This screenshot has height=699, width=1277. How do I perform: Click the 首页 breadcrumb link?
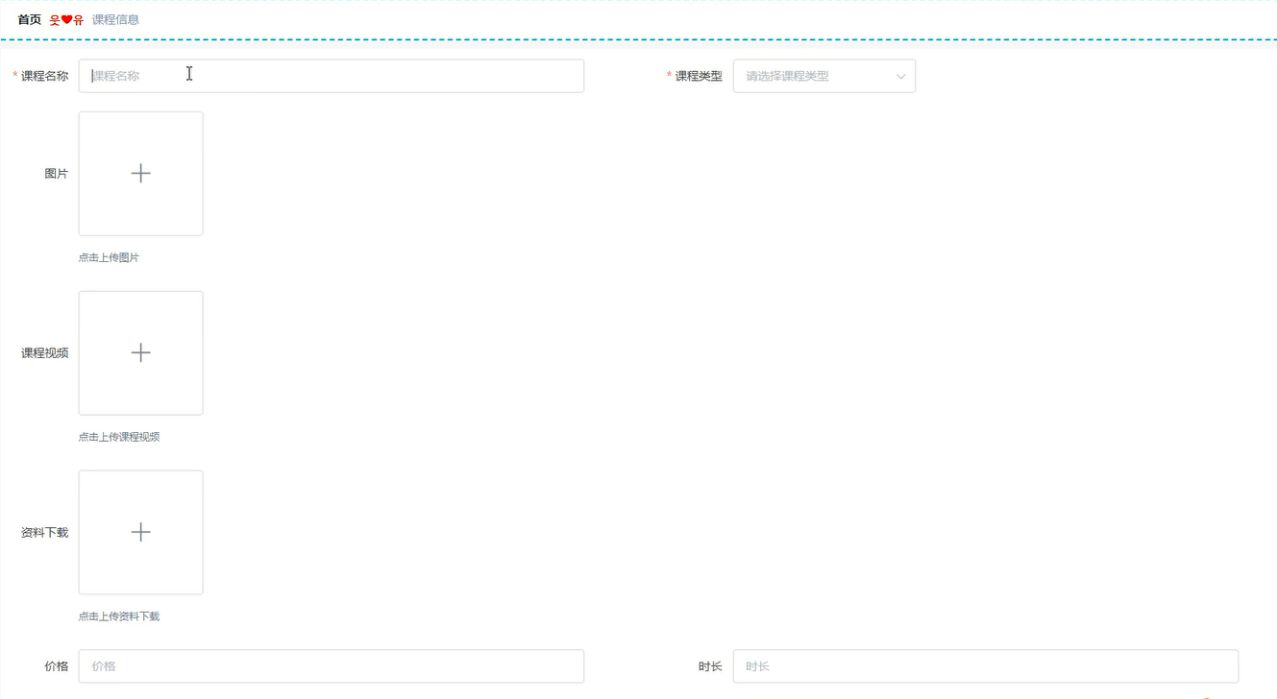(x=30, y=19)
